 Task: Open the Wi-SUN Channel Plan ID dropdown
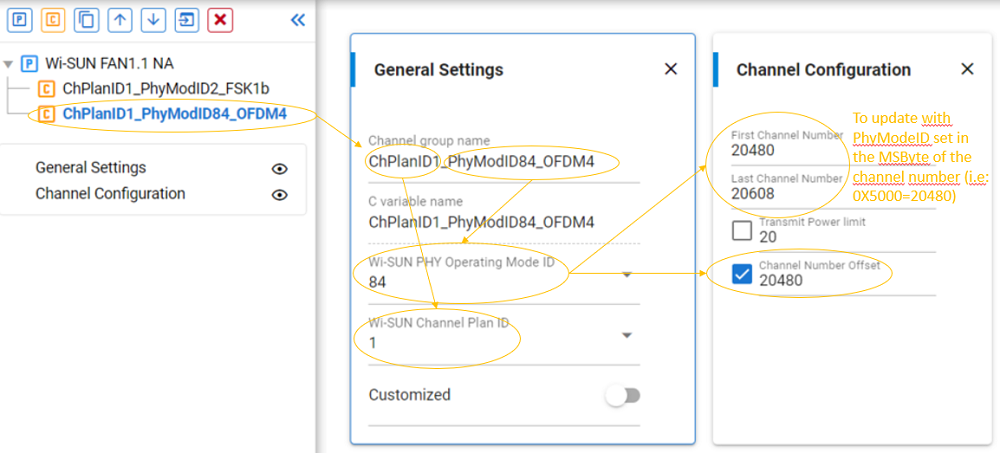coord(504,336)
